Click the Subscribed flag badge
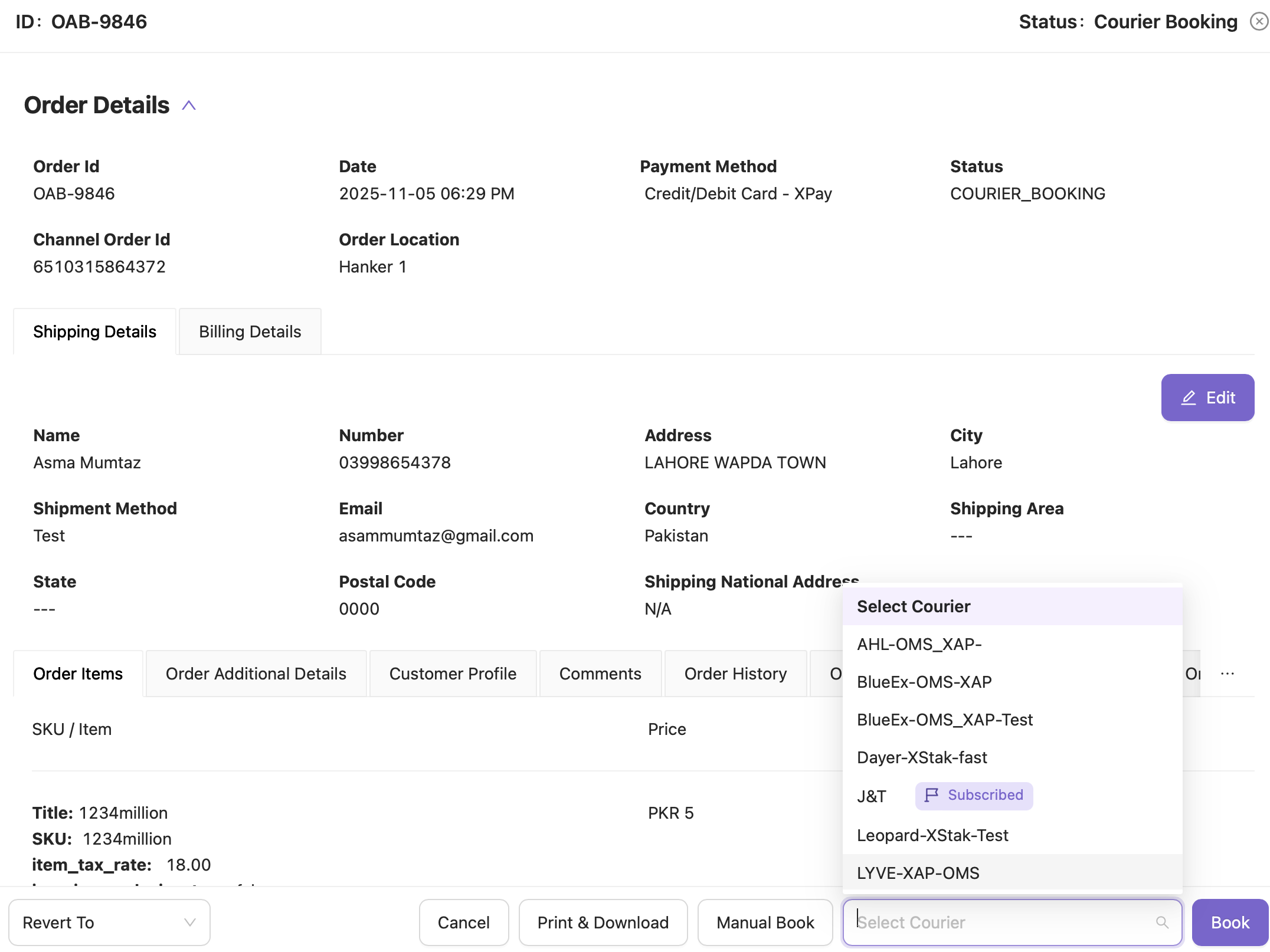1270x952 pixels. click(974, 796)
